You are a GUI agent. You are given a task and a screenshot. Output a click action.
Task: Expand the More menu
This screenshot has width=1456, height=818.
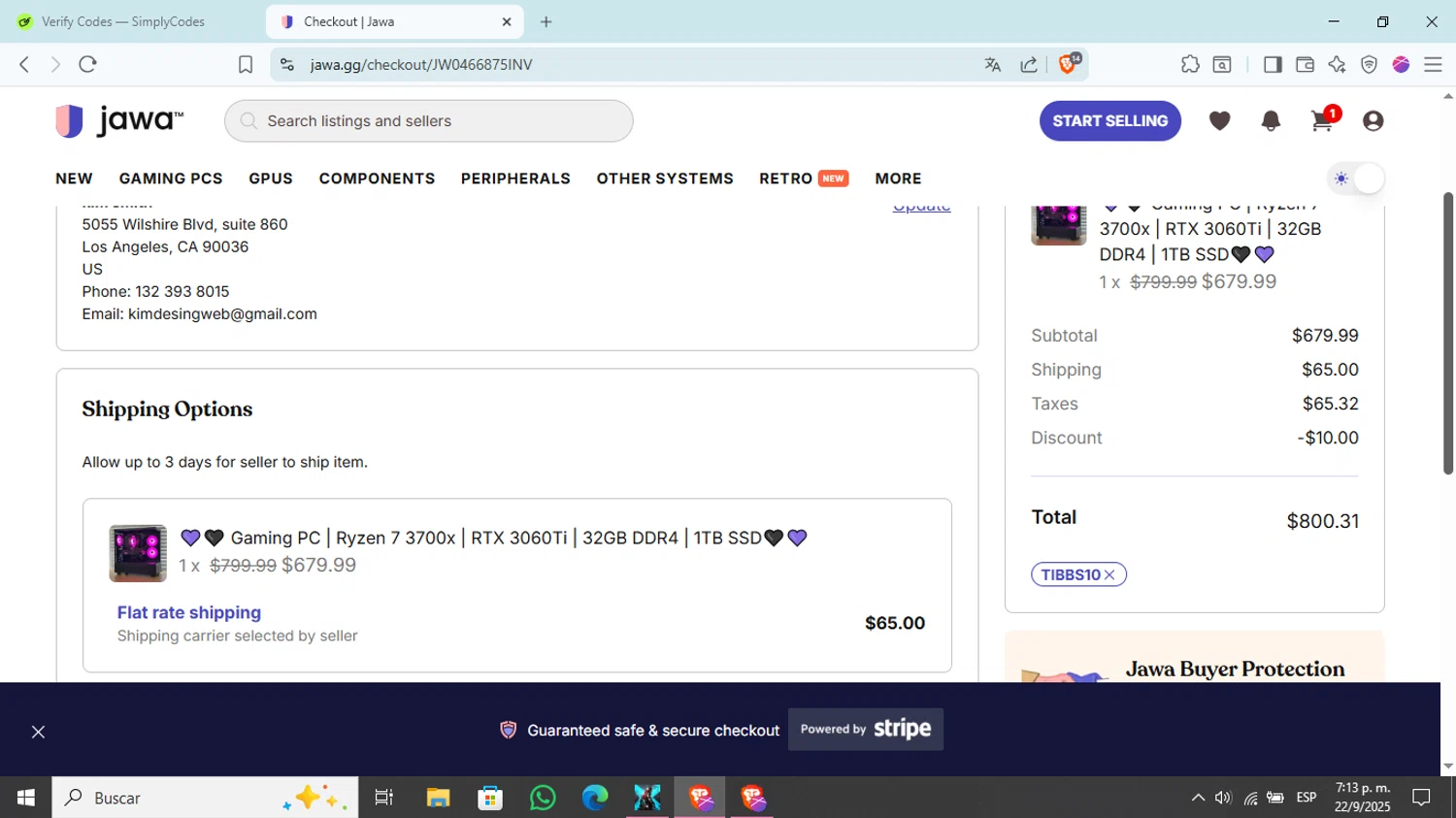click(x=898, y=179)
